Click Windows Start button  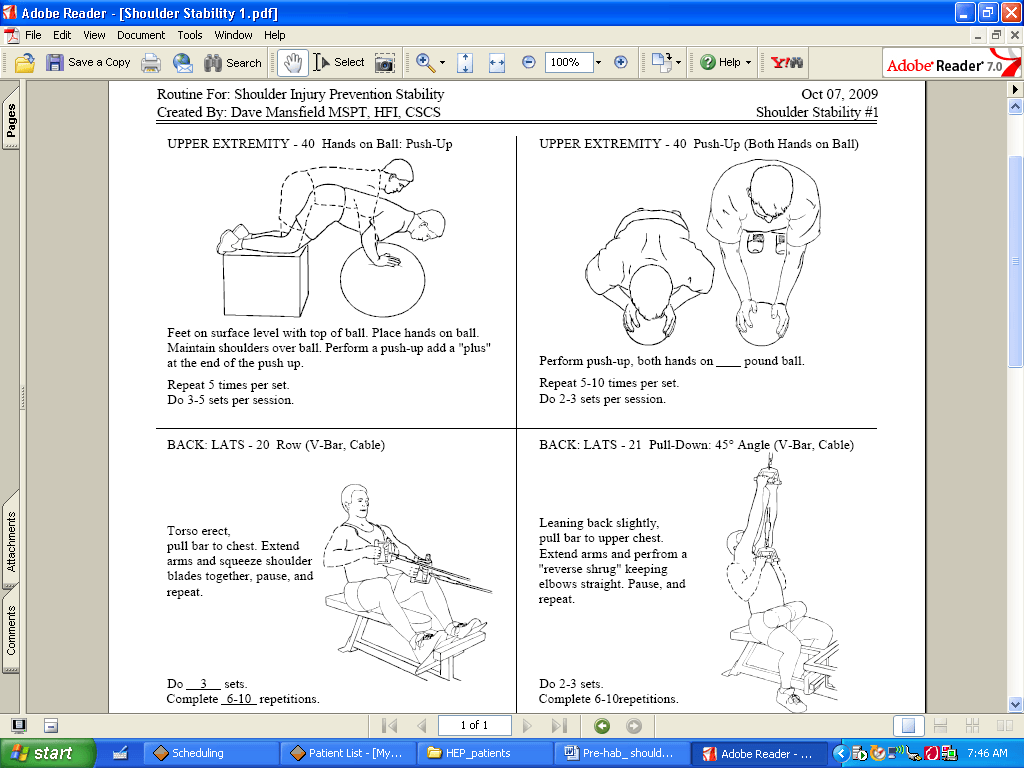pos(47,753)
